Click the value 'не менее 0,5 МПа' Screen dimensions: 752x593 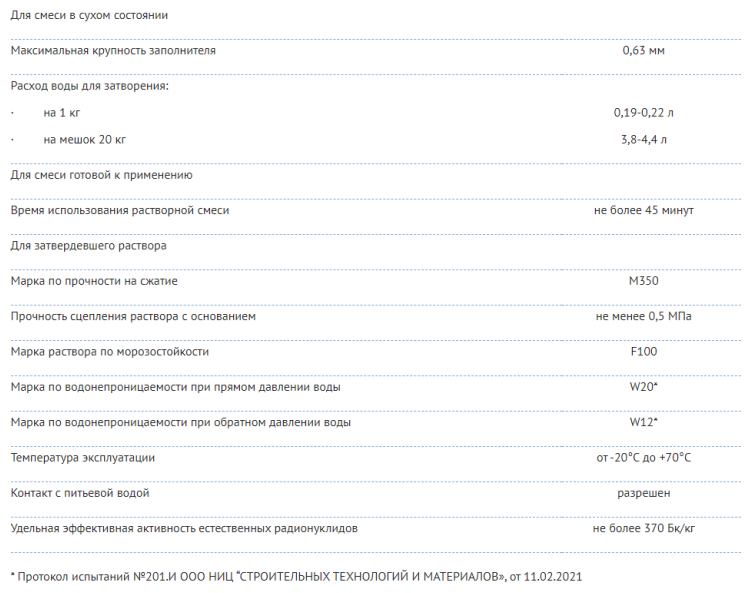pos(644,316)
